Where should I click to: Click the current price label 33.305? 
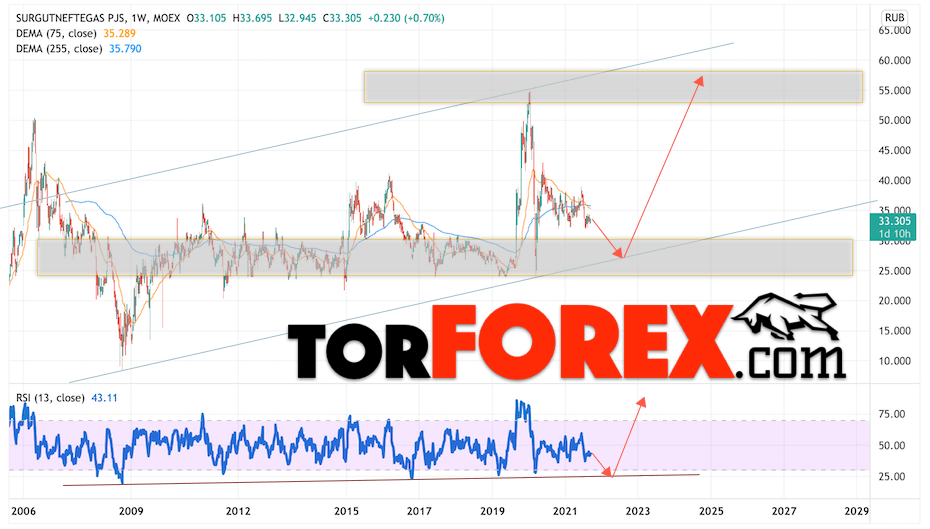coord(894,221)
